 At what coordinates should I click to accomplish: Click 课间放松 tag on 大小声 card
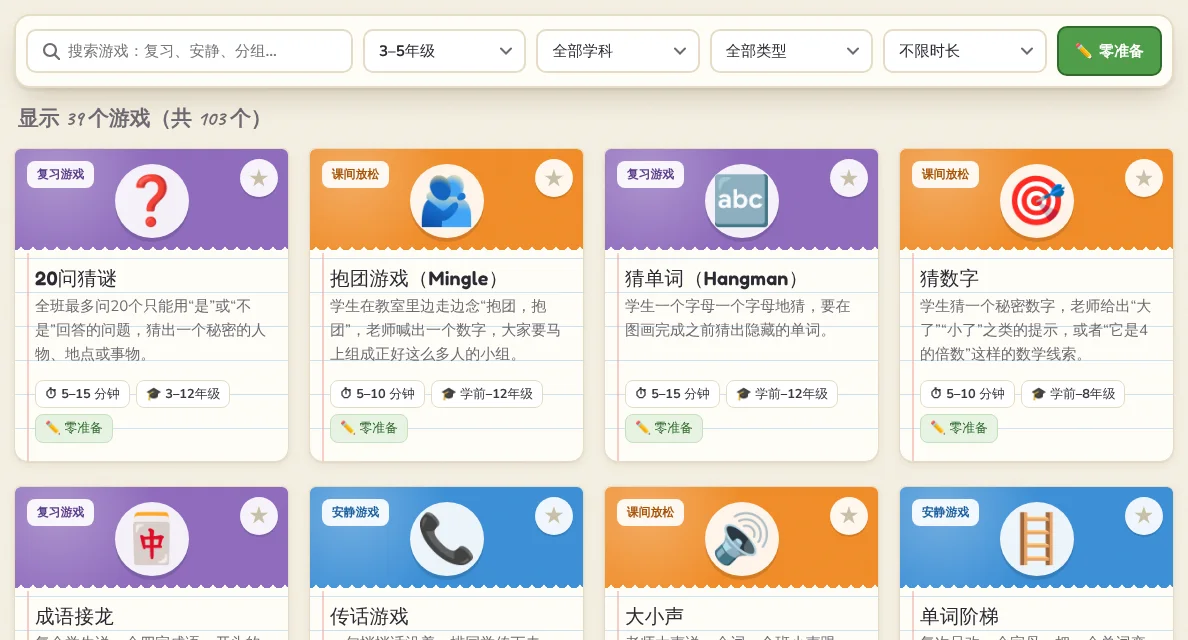click(650, 512)
